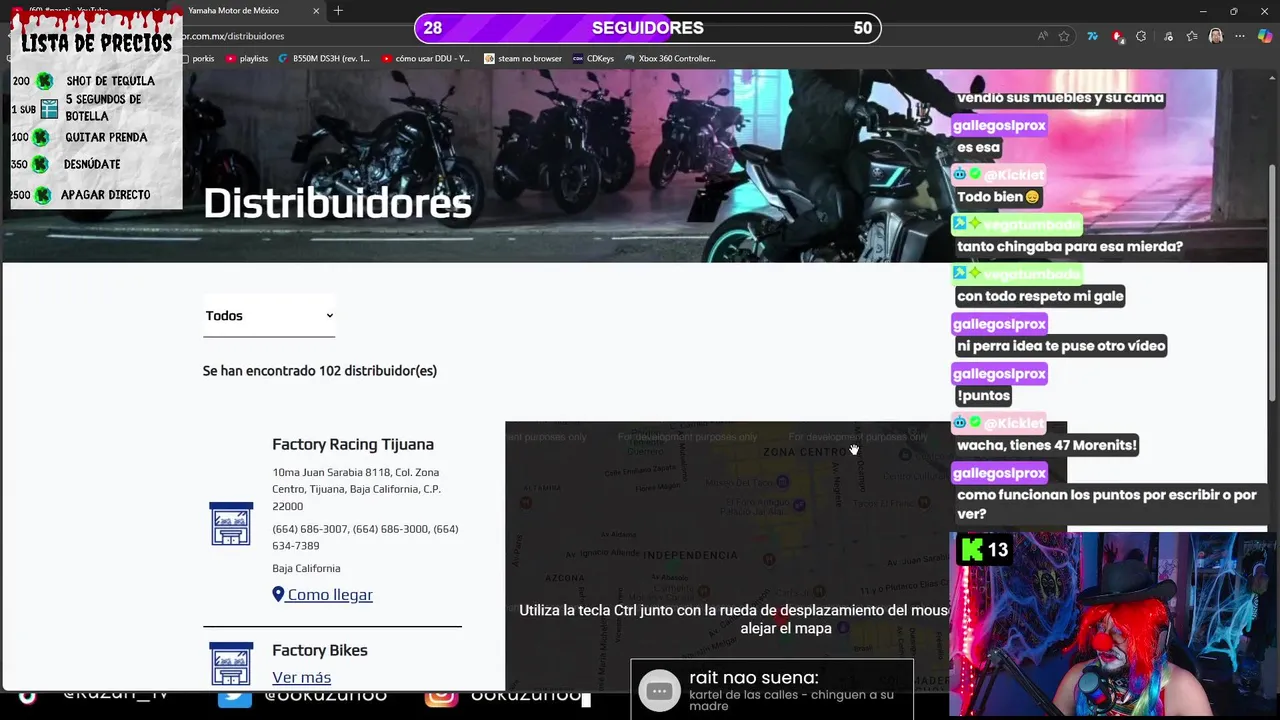Open the CDKeys bookmark
The height and width of the screenshot is (720, 1280).
[x=594, y=58]
